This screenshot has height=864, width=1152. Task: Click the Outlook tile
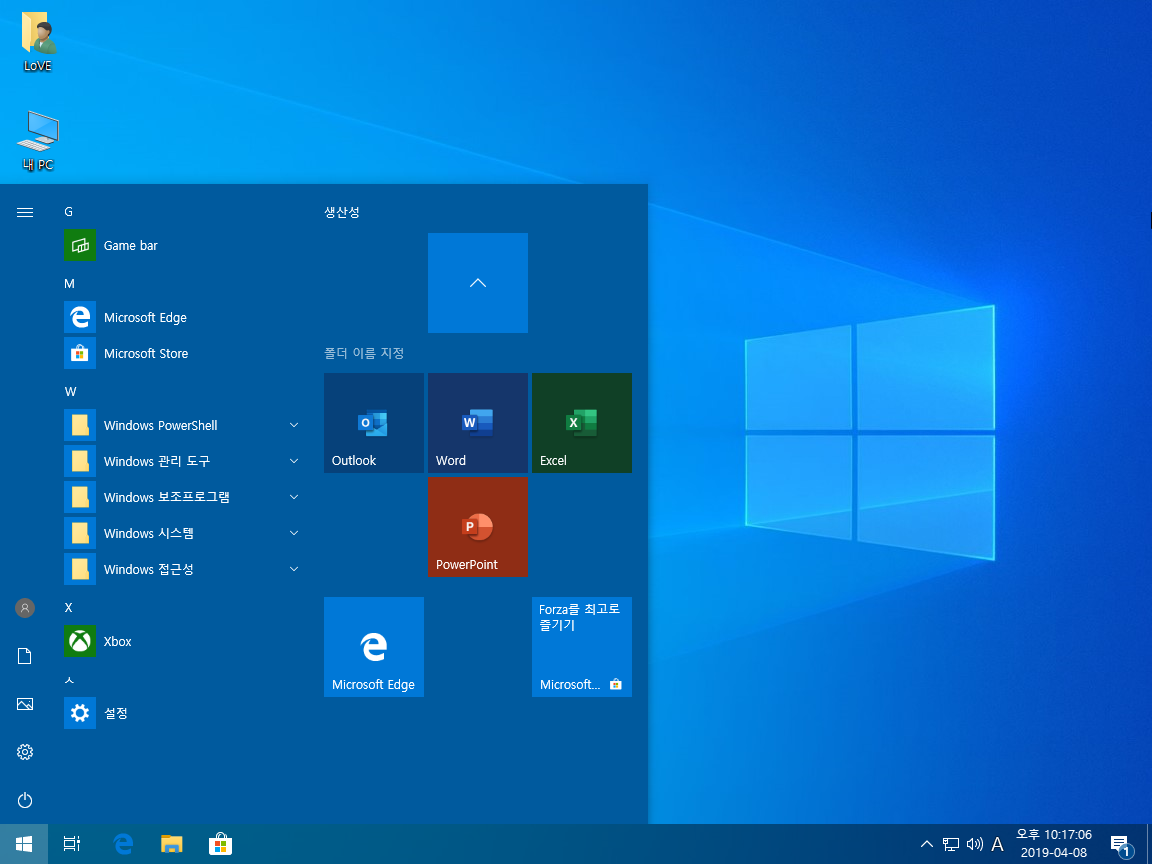pyautogui.click(x=374, y=423)
